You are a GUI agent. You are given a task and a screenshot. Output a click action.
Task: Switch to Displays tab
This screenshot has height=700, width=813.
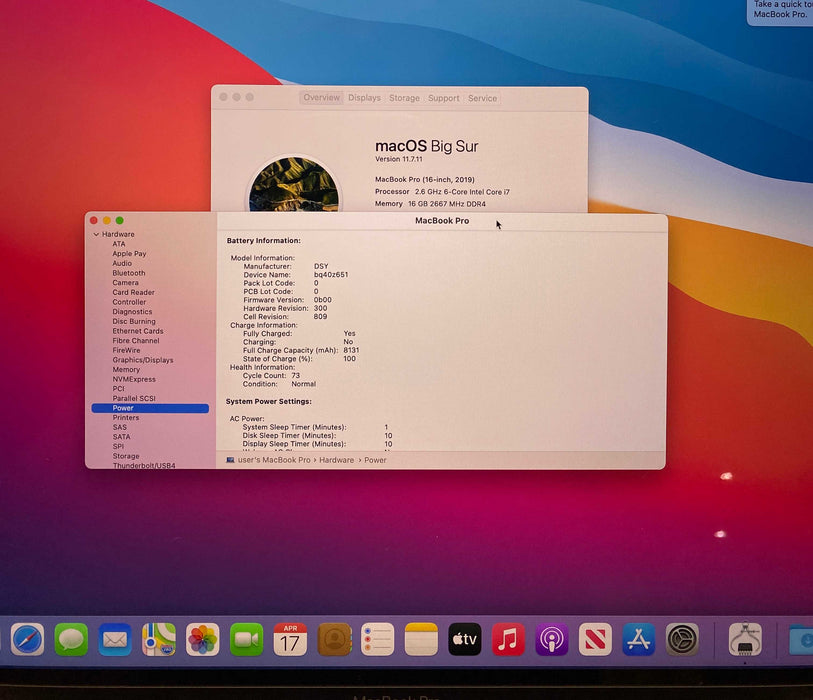click(365, 97)
